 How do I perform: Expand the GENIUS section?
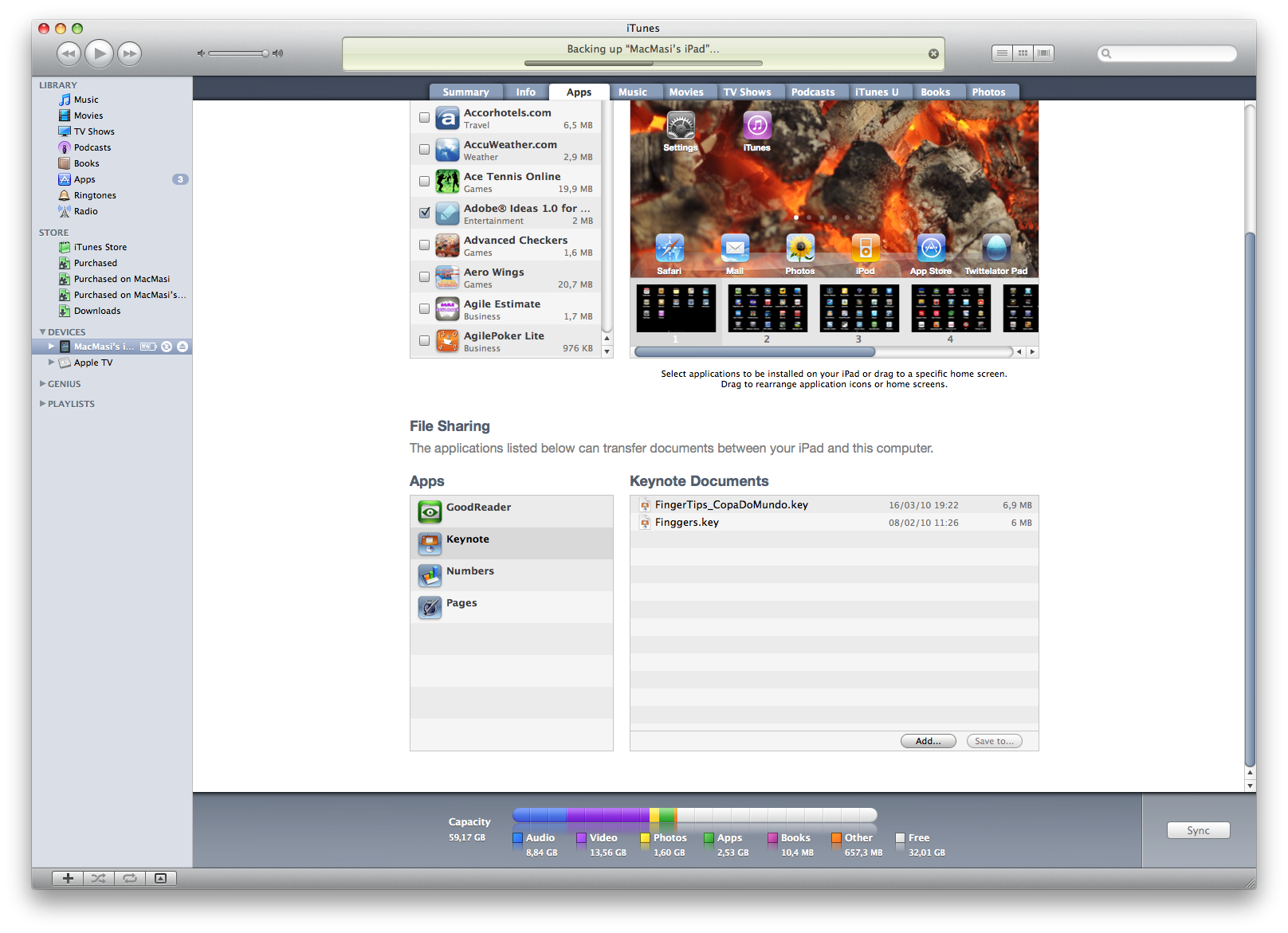point(42,384)
